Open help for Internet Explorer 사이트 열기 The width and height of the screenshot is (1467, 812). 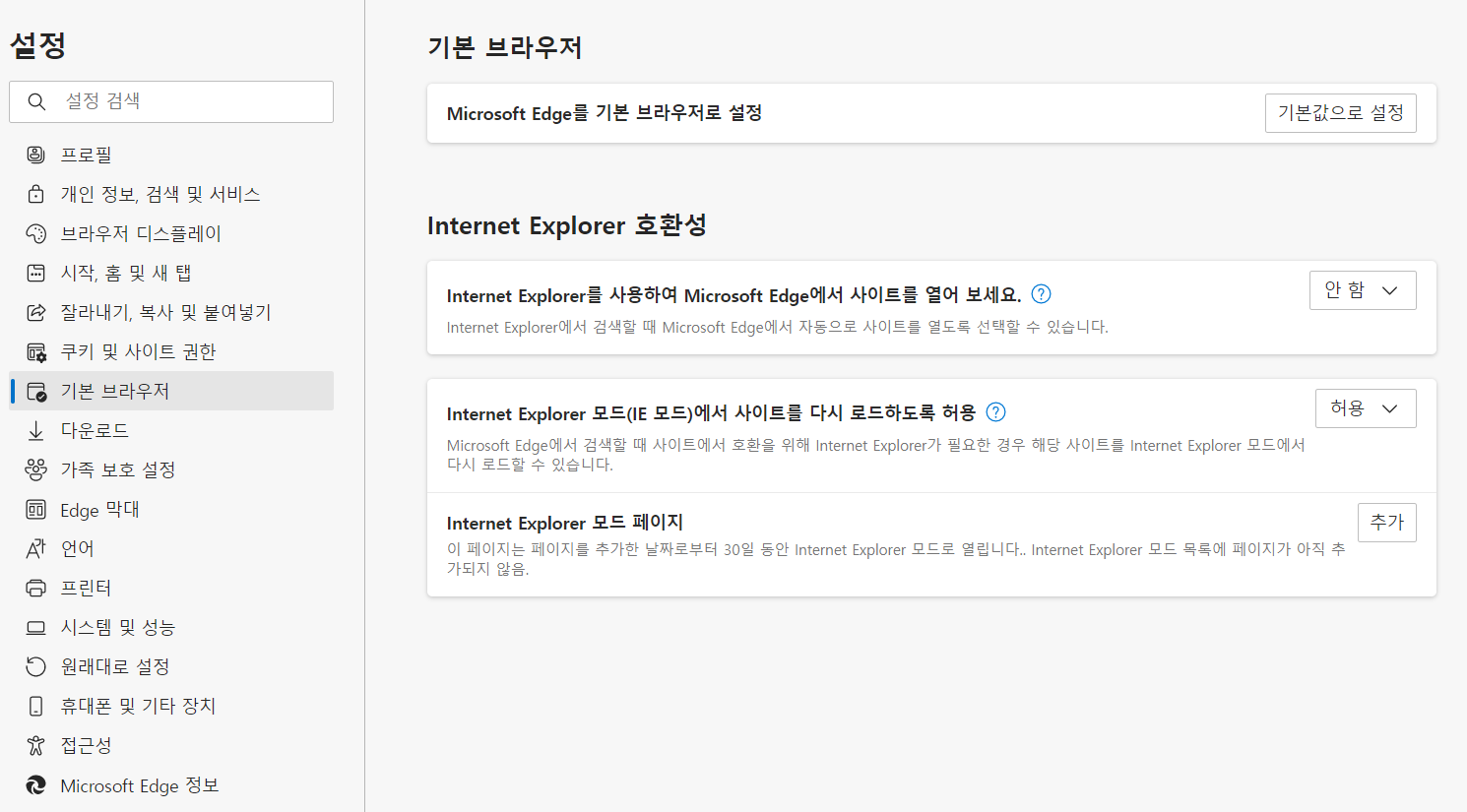[1041, 292]
